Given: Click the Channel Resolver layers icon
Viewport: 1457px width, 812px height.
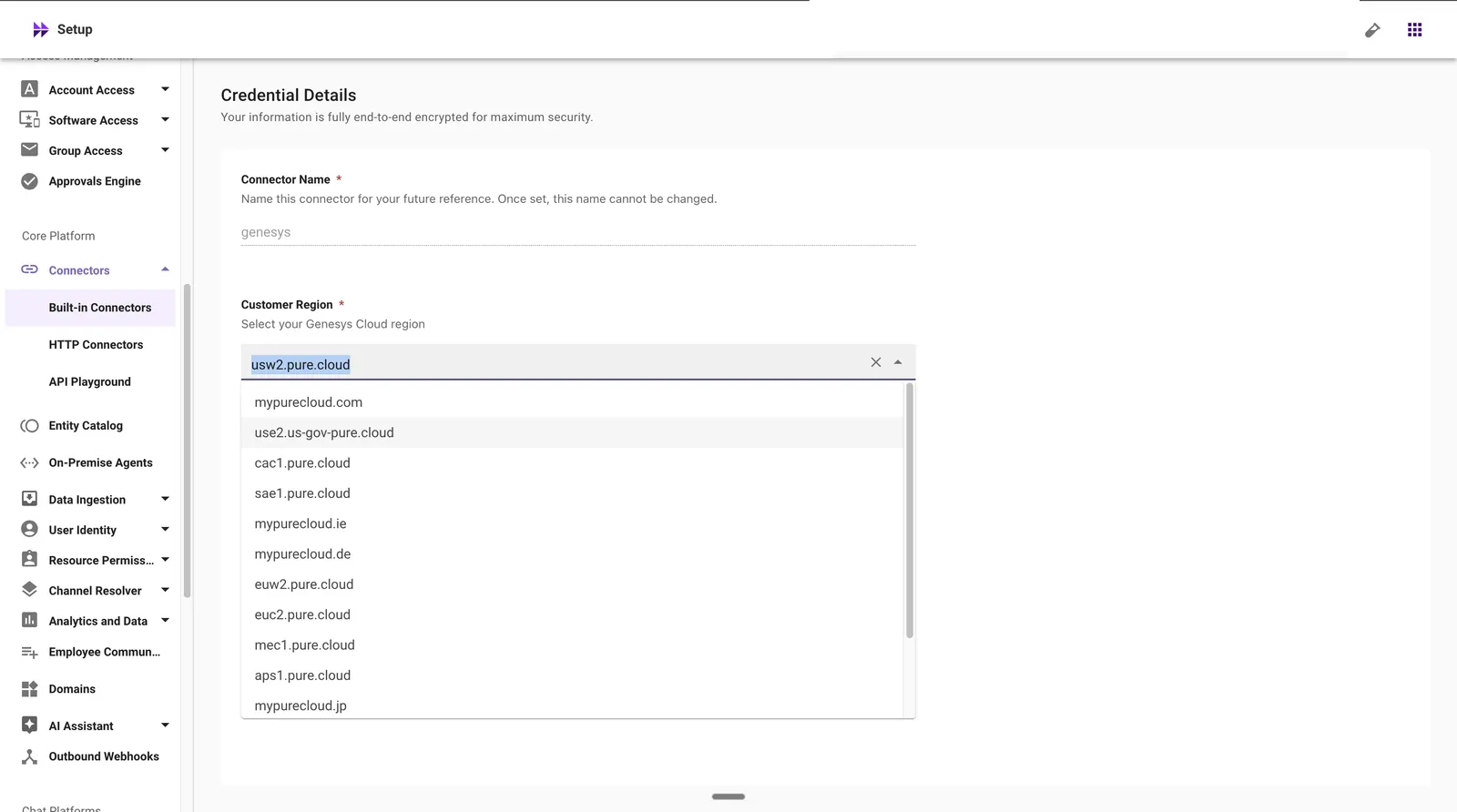Looking at the screenshot, I should (x=29, y=590).
